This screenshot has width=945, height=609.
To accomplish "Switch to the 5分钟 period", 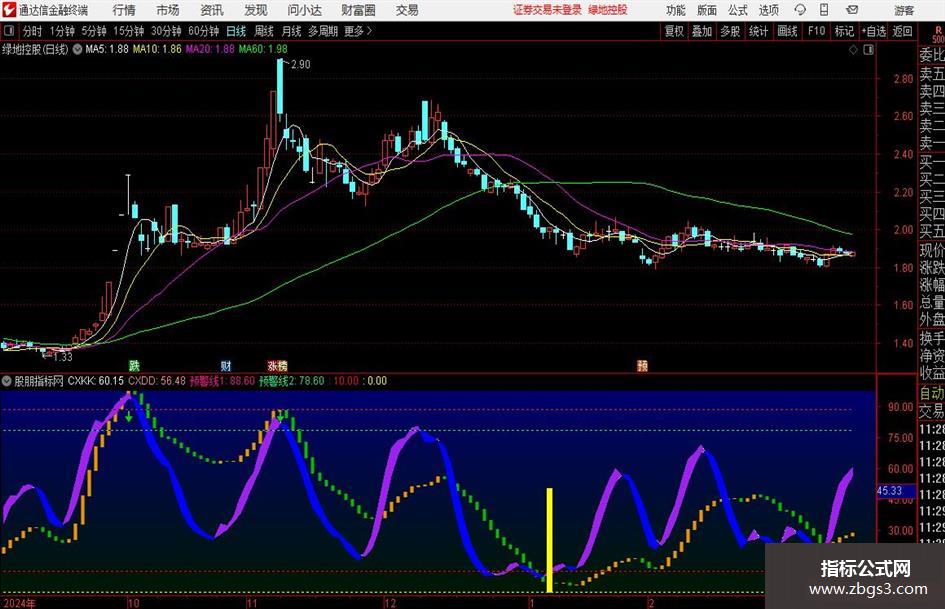I will [93, 31].
